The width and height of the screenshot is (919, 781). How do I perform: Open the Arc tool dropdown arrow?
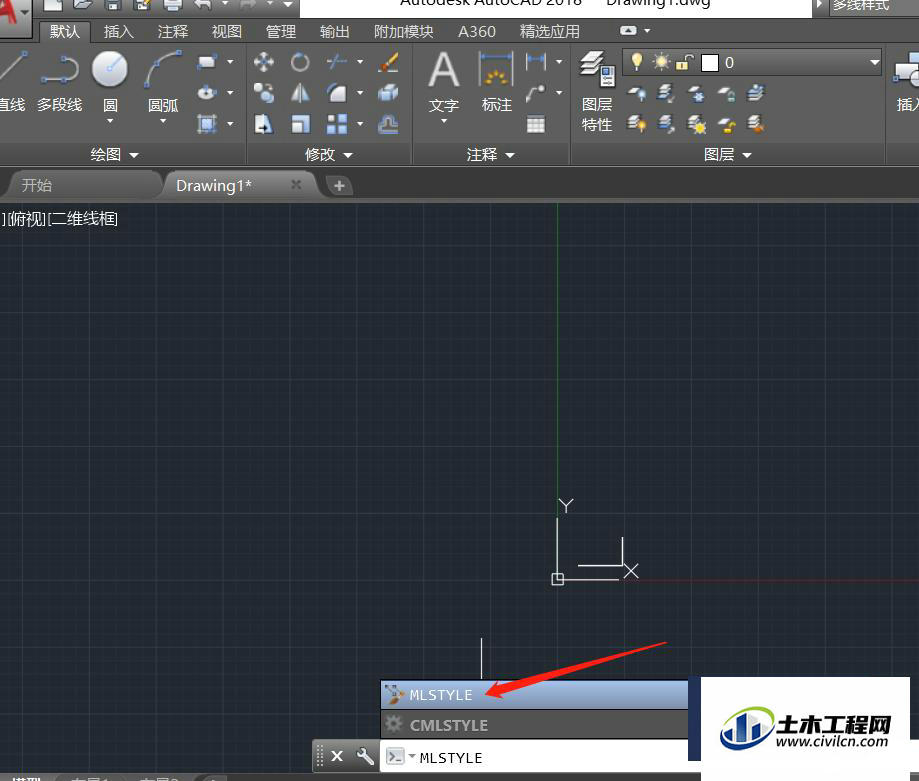[x=163, y=121]
